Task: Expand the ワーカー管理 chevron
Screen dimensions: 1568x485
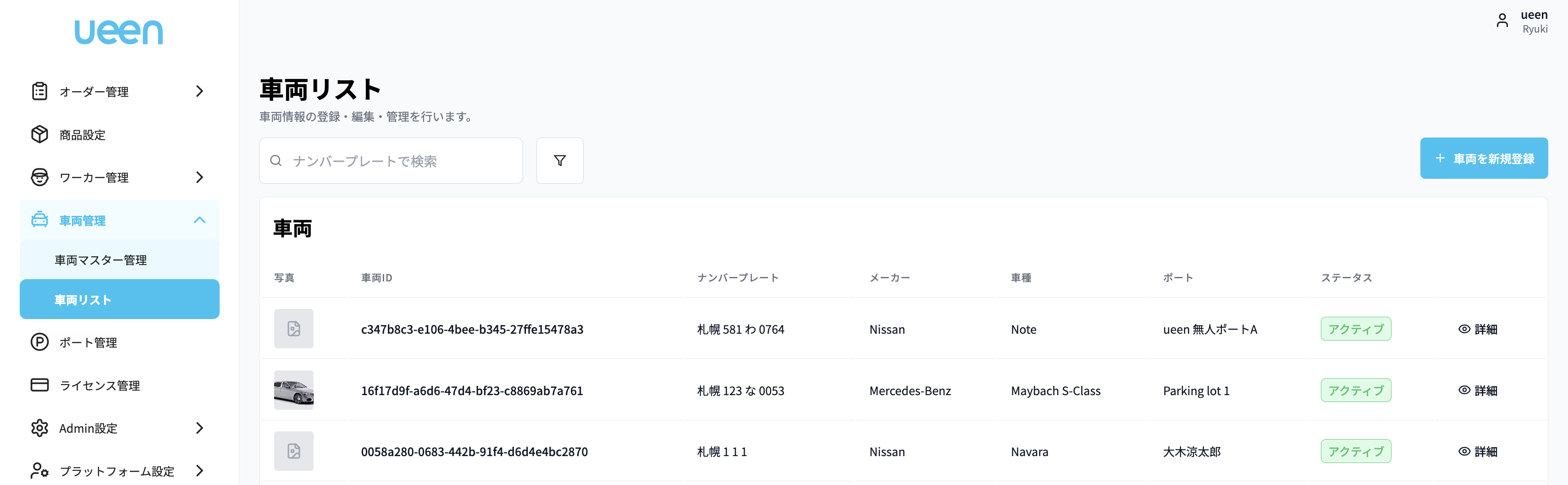Action: tap(199, 177)
